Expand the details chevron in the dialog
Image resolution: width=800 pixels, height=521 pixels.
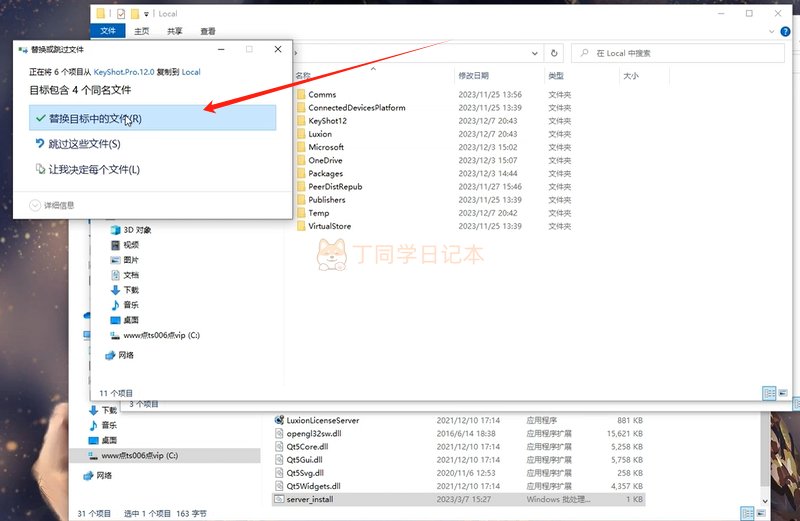35,205
